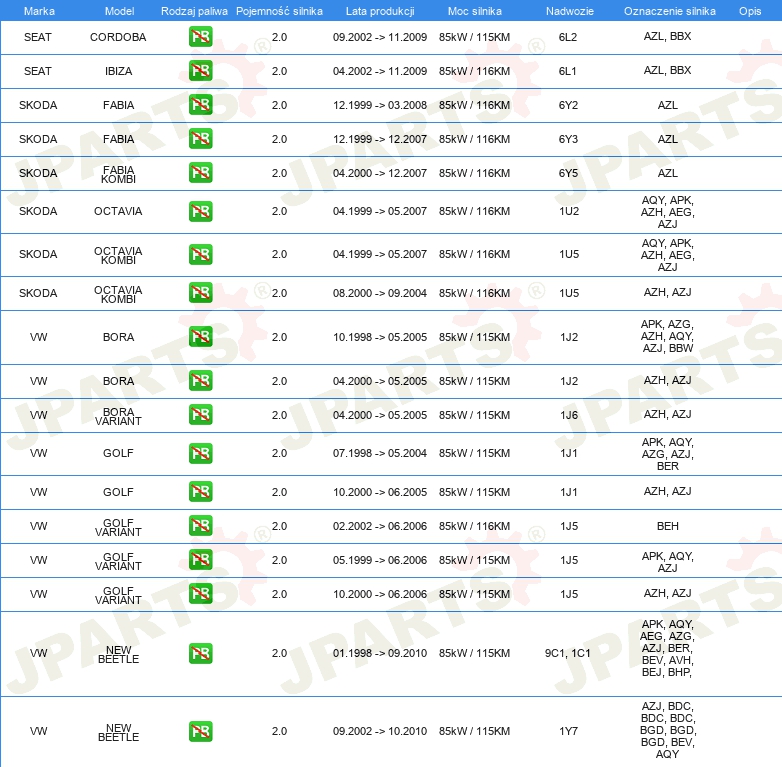Click the Model column header
Screen dimensions: 782x767
coord(119,11)
